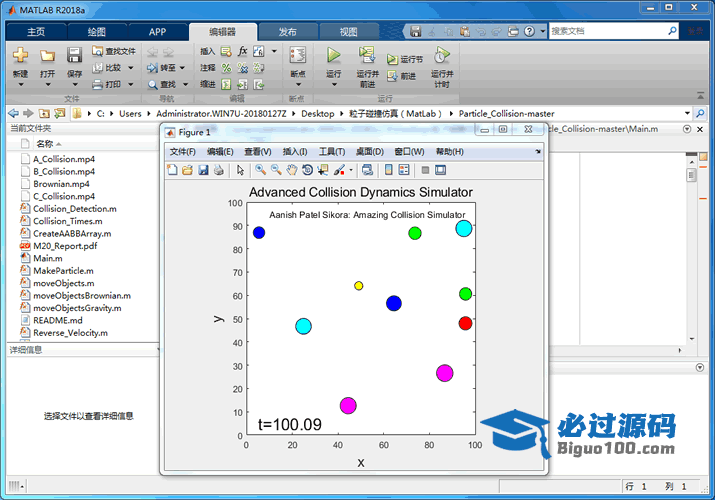715x500 pixels.
Task: Click the search documentation magnifier button
Action: (x=673, y=31)
